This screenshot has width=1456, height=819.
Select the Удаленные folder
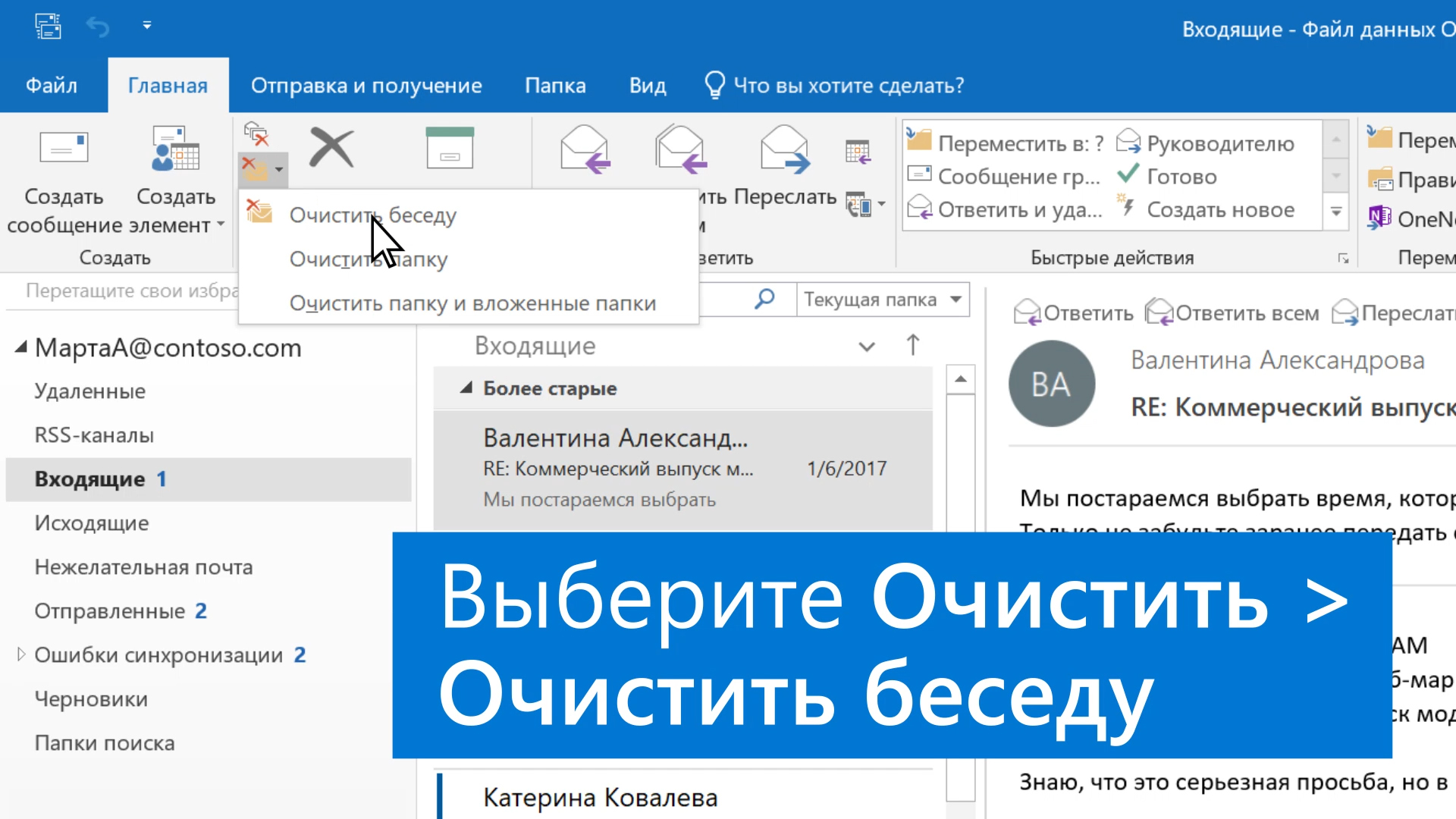[x=90, y=391]
